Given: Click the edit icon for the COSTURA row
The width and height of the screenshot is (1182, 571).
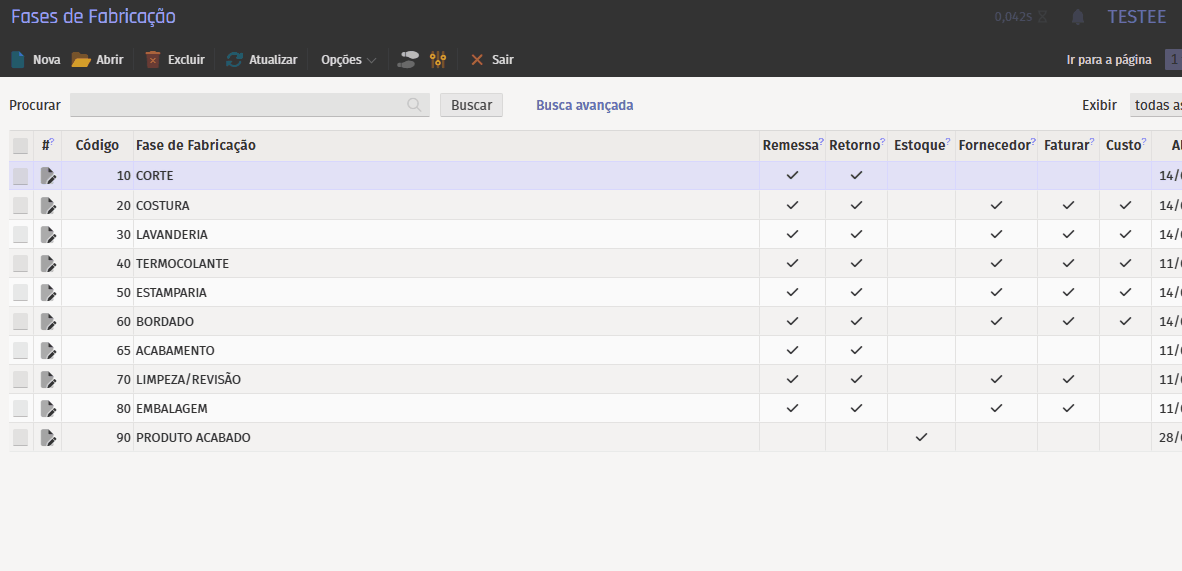Looking at the screenshot, I should tap(48, 205).
